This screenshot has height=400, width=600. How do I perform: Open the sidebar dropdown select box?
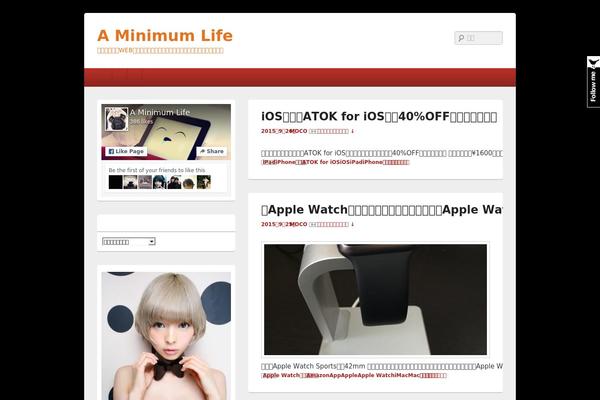tap(129, 242)
